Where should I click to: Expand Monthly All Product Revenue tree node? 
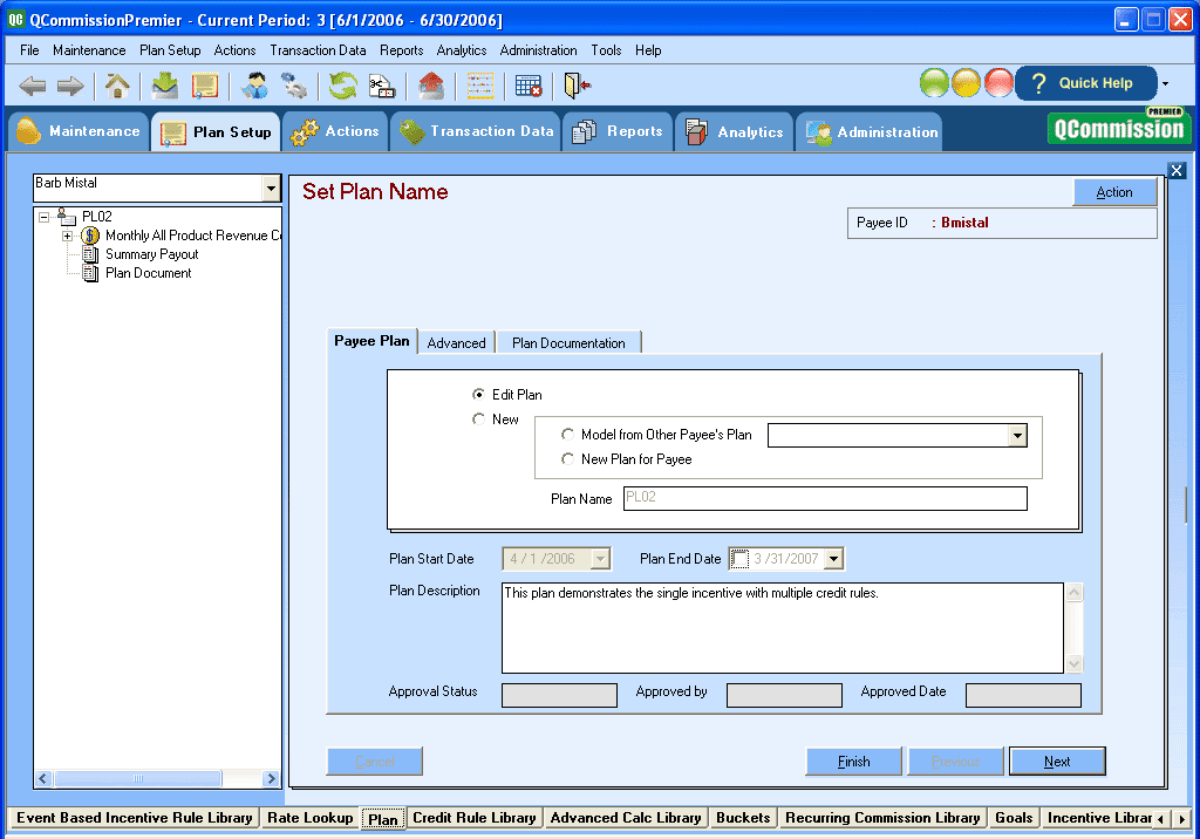pos(68,236)
